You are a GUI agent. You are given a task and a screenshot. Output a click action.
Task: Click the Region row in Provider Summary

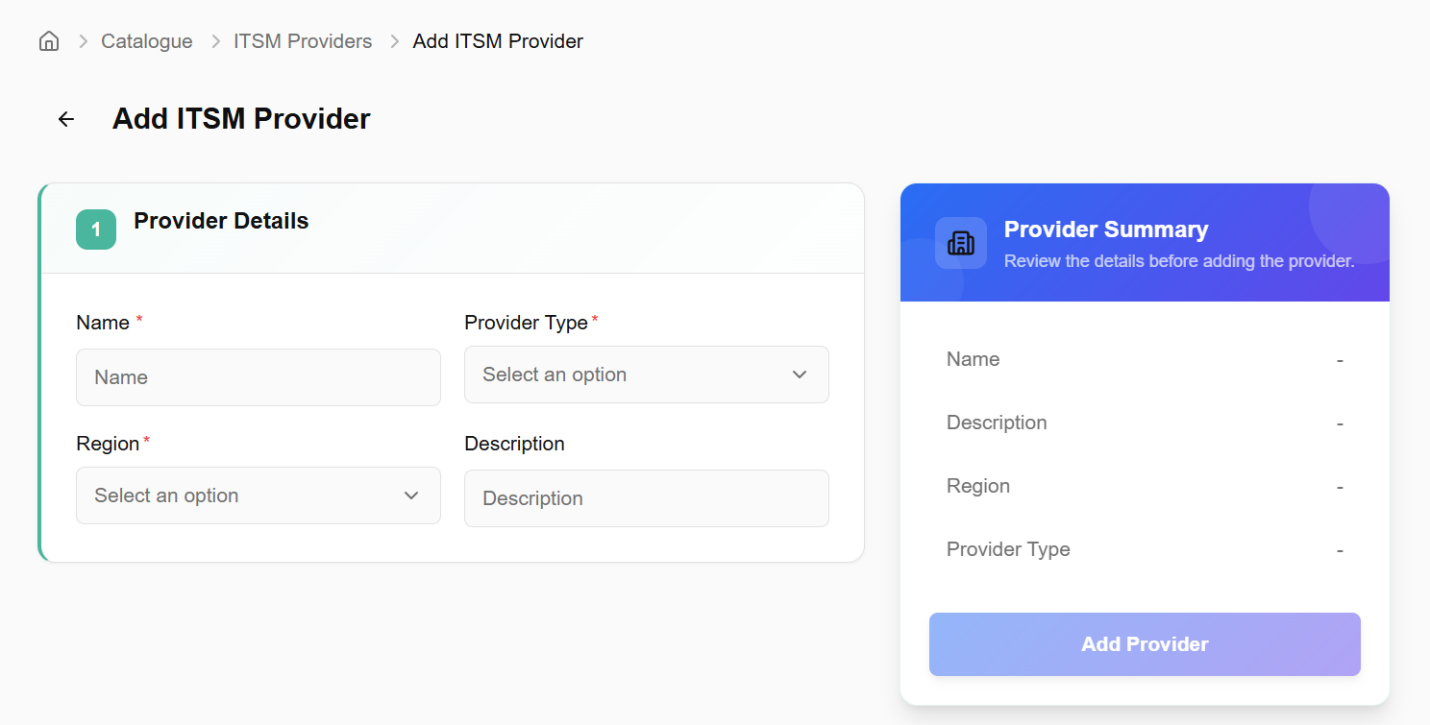[1144, 487]
